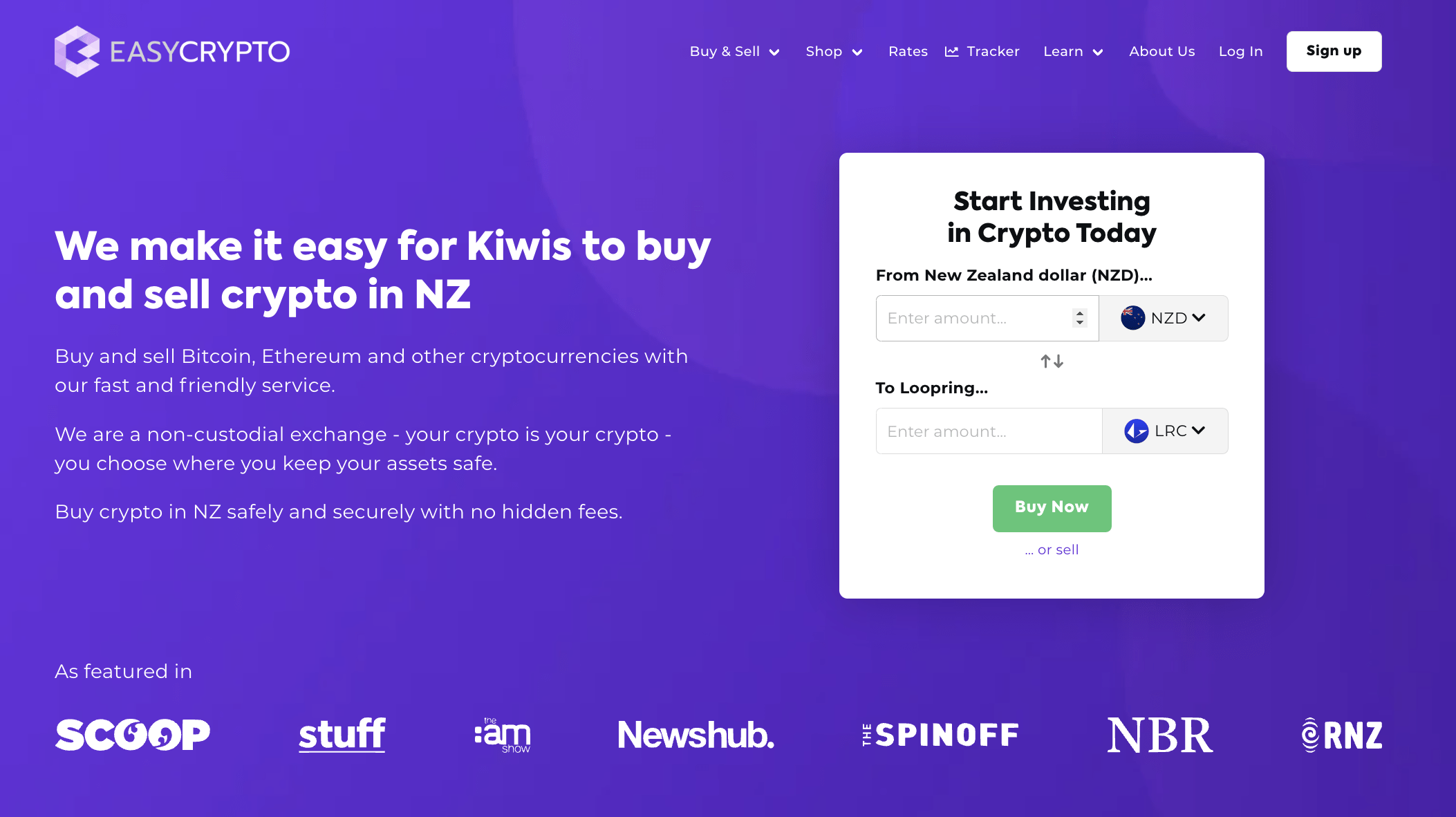Click the stepper arrows on amount field
Screen dimensions: 1456x817
pyautogui.click(x=1080, y=318)
